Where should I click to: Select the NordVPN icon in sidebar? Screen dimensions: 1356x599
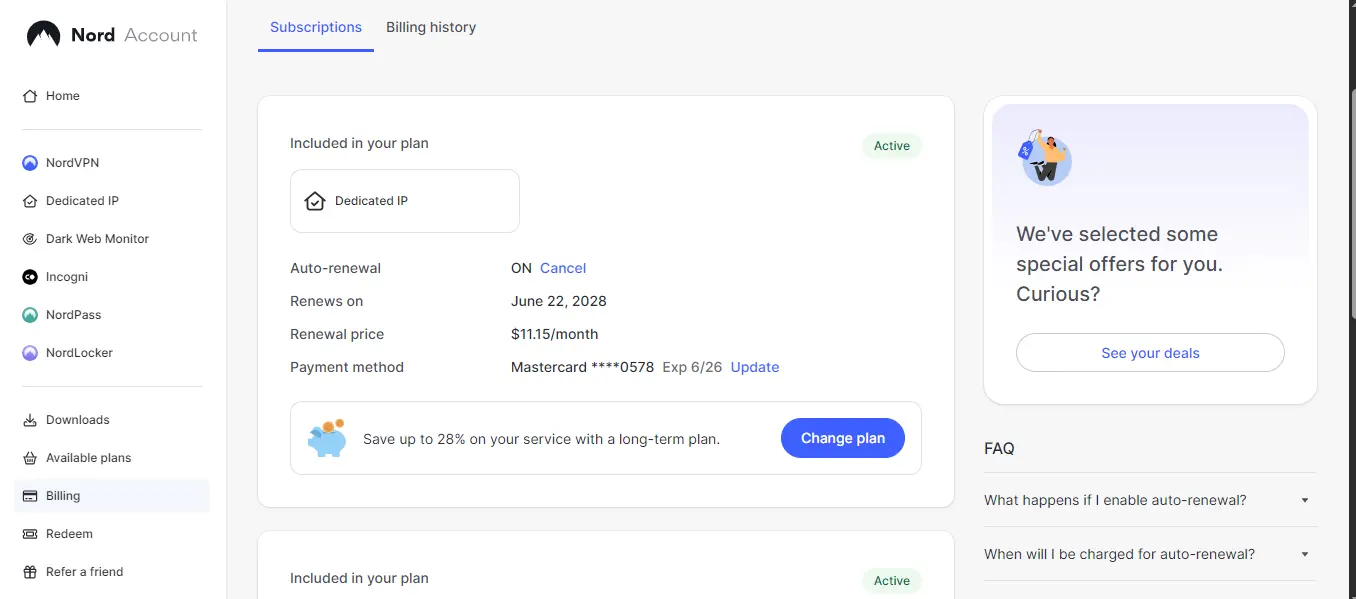coord(30,163)
